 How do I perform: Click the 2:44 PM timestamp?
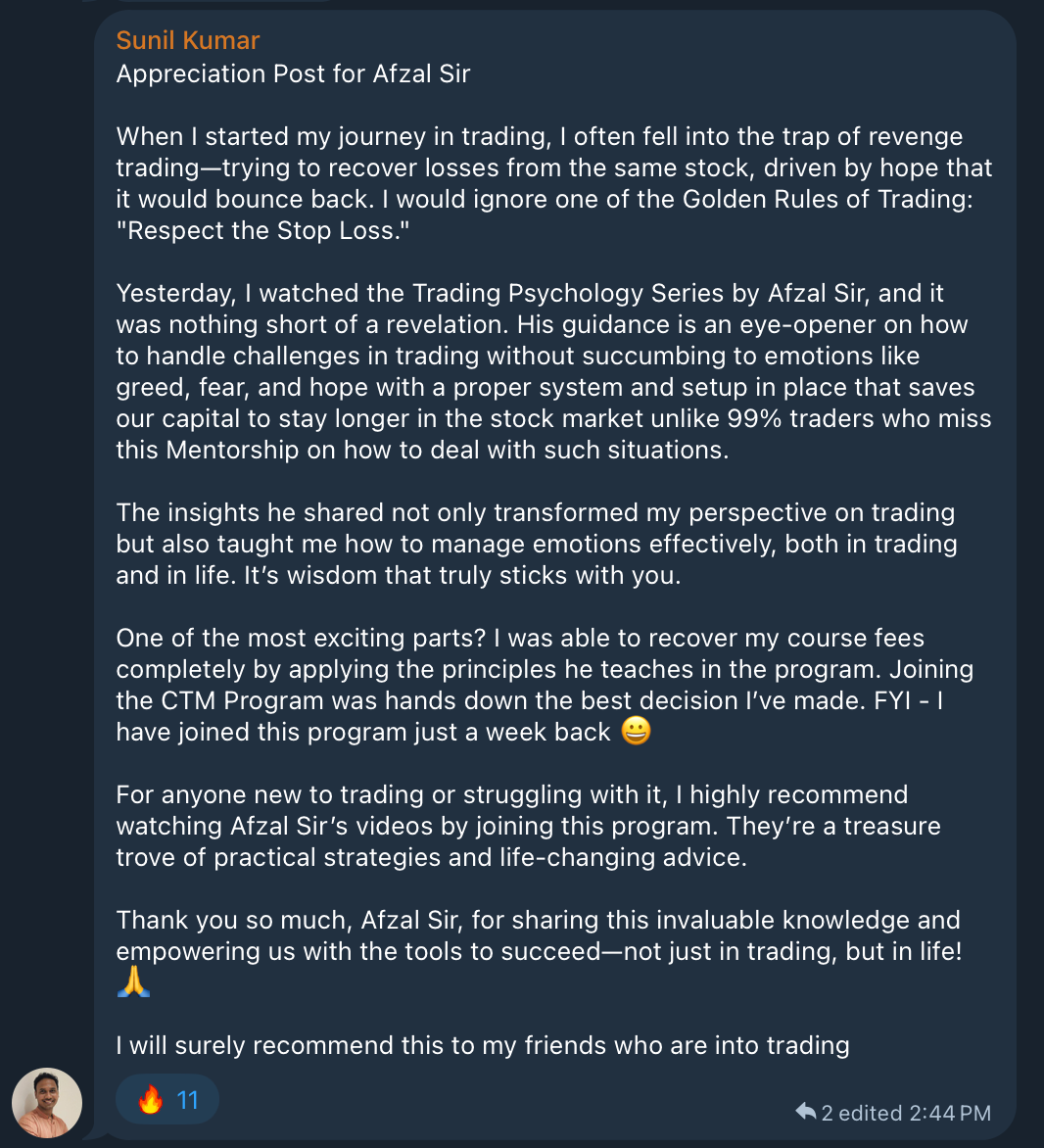[x=949, y=1113]
